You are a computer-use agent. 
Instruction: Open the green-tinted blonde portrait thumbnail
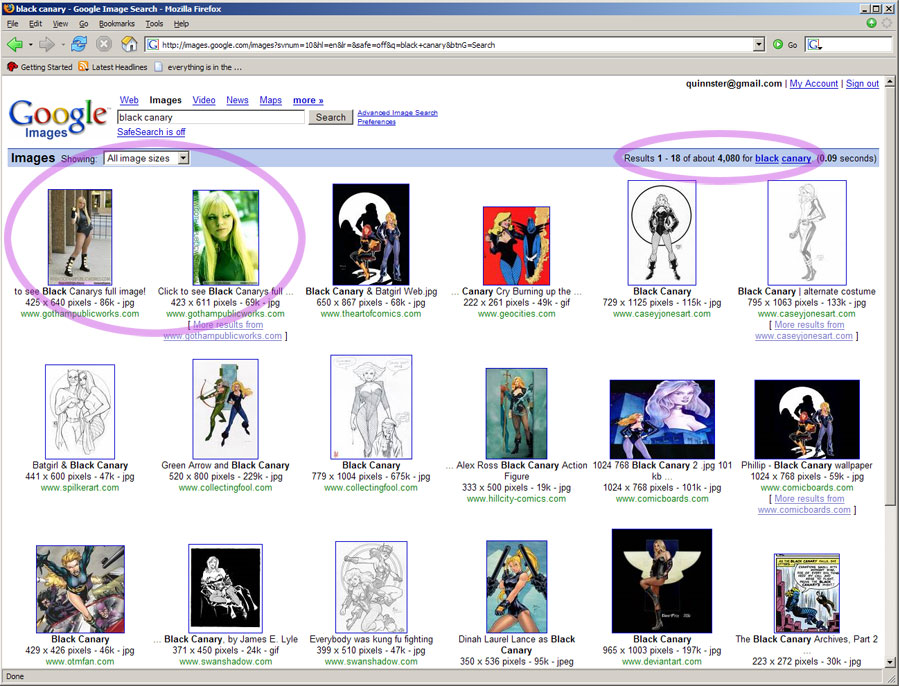(225, 237)
